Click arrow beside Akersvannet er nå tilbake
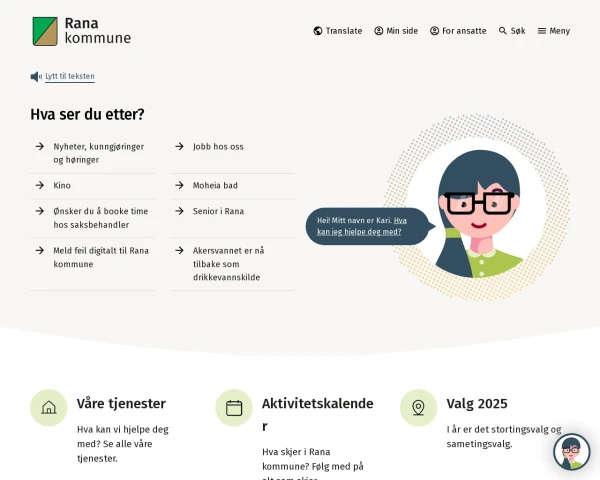Image resolution: width=600 pixels, height=480 pixels. coord(179,250)
